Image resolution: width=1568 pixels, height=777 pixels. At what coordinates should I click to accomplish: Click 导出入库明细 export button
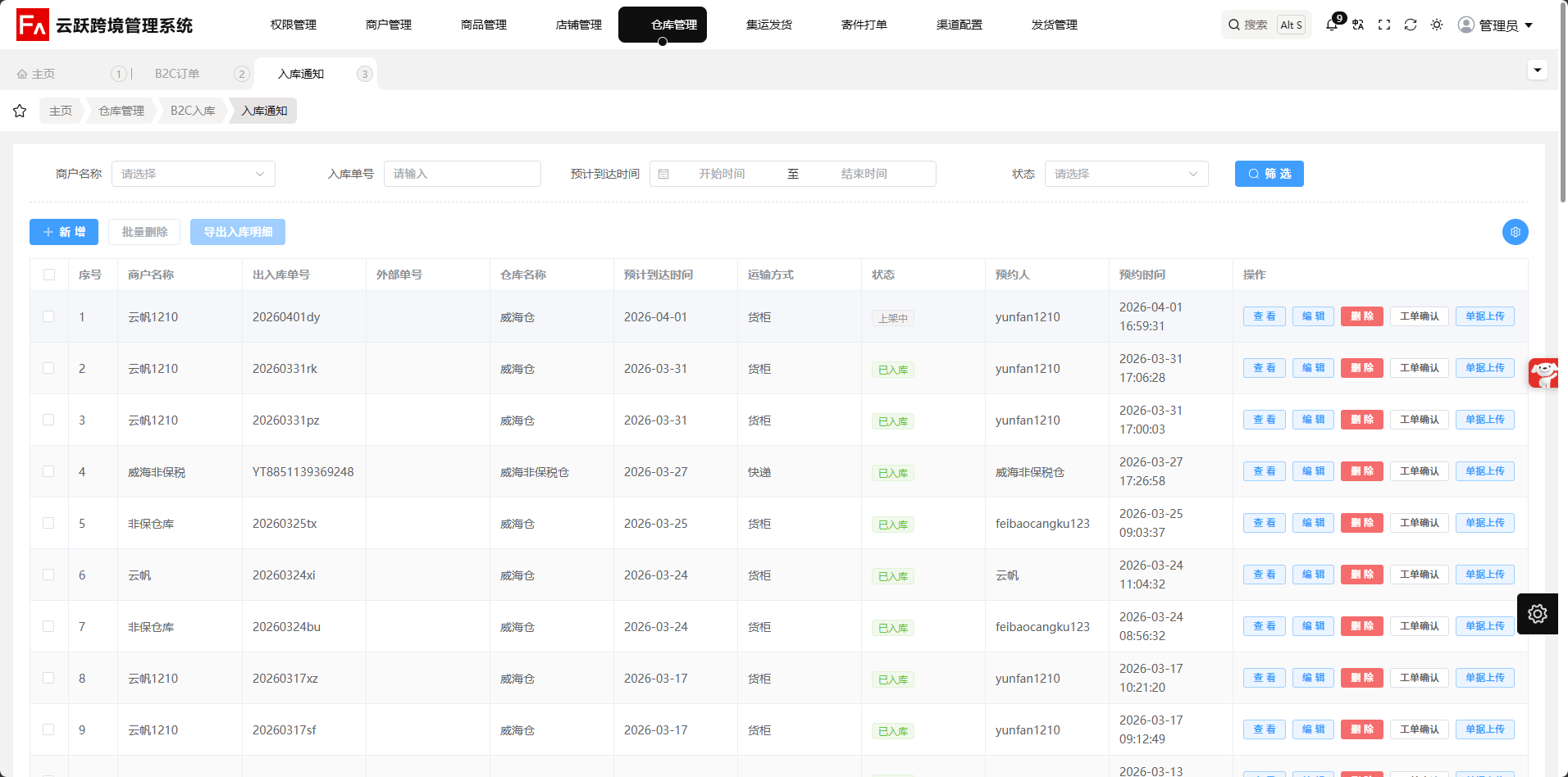point(238,232)
